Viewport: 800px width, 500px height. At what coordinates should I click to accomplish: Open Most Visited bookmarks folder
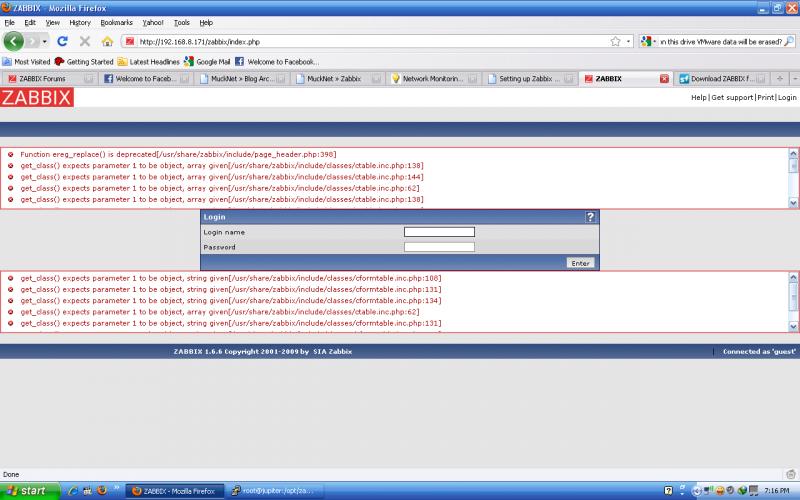[x=26, y=62]
